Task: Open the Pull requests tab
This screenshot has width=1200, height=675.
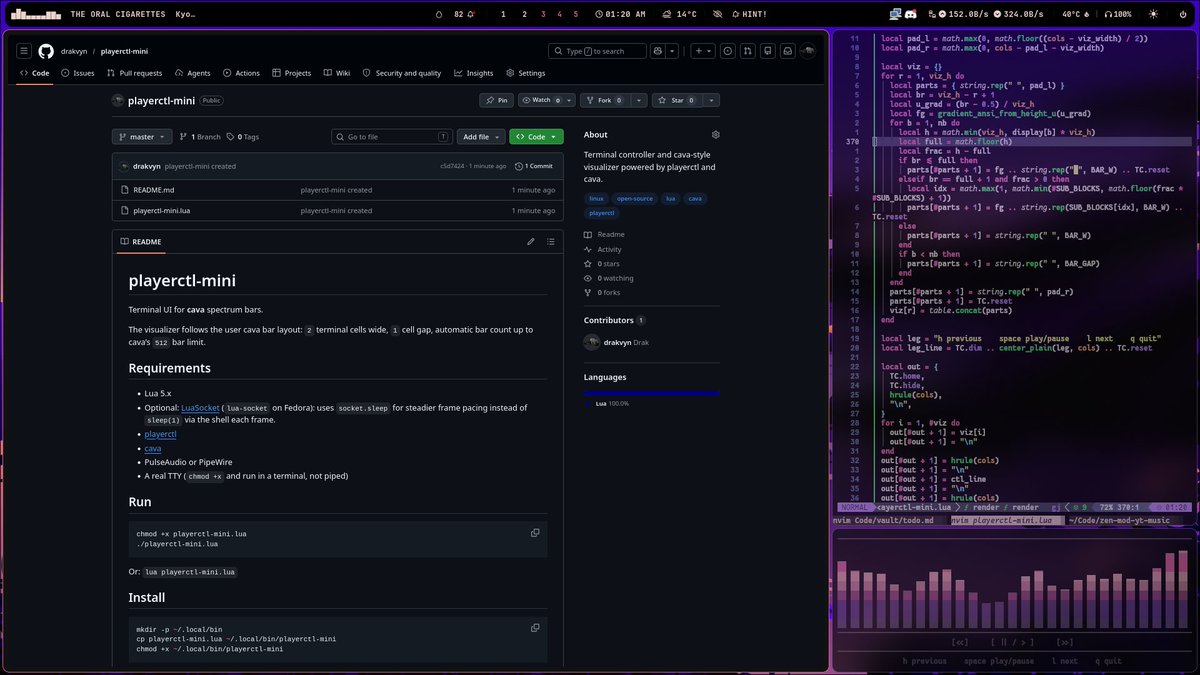Action: coord(134,73)
